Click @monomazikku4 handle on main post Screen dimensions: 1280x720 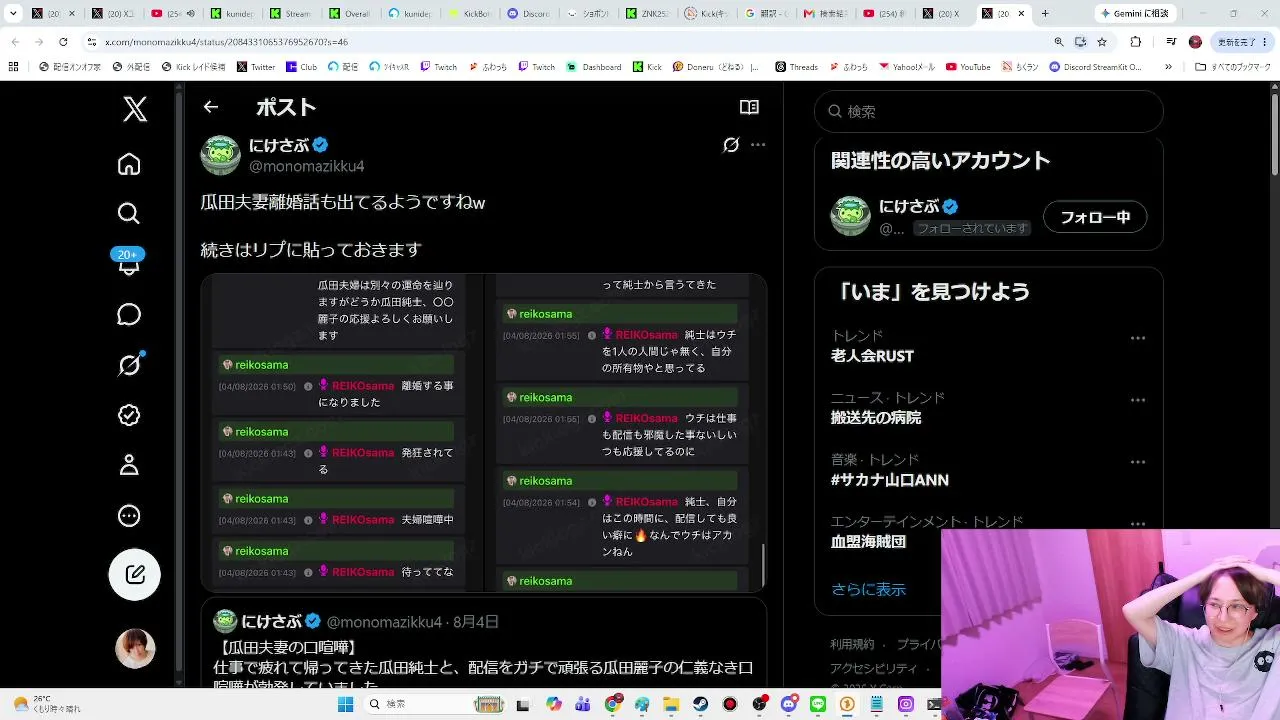pyautogui.click(x=306, y=166)
